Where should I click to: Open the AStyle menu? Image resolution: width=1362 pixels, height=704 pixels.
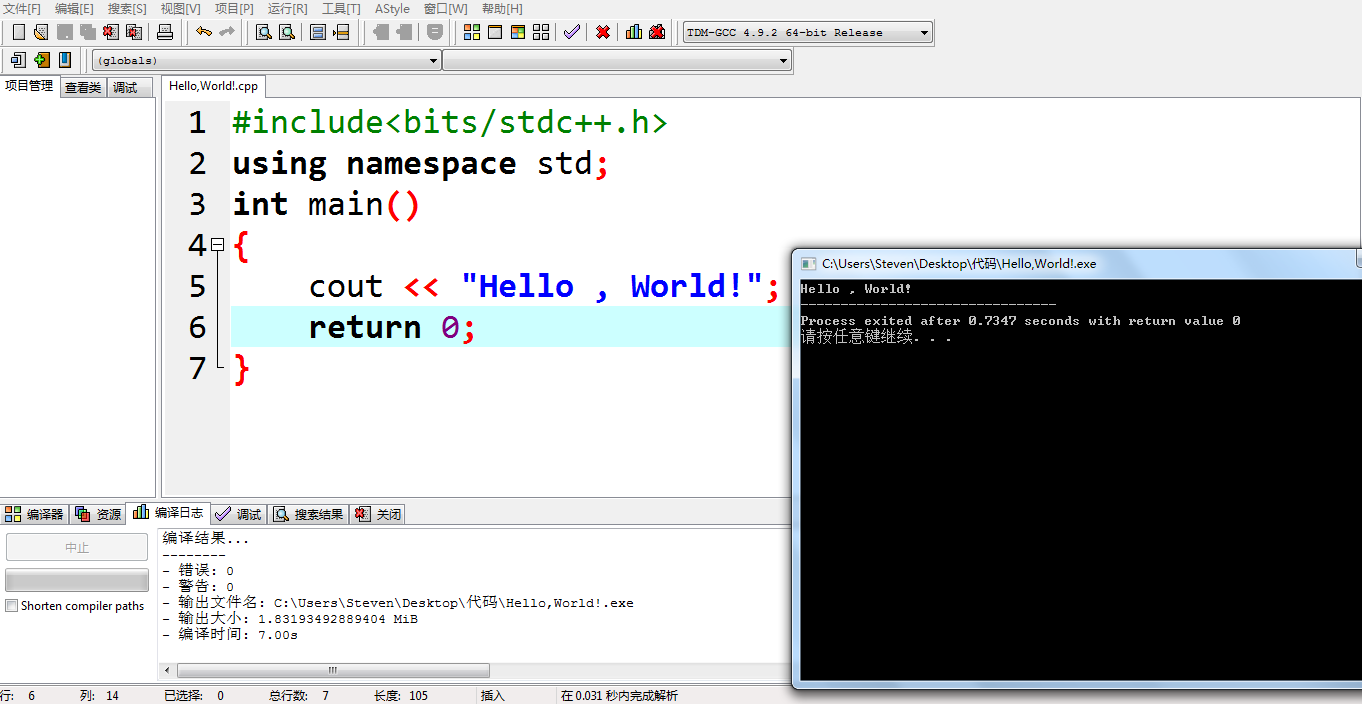[x=392, y=9]
